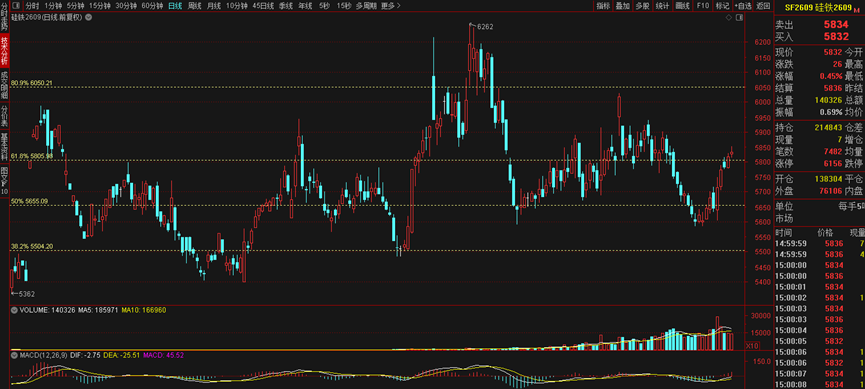This screenshot has height=389, width=865.
Task: Click the 时间 column header in tick list
Action: coord(783,233)
